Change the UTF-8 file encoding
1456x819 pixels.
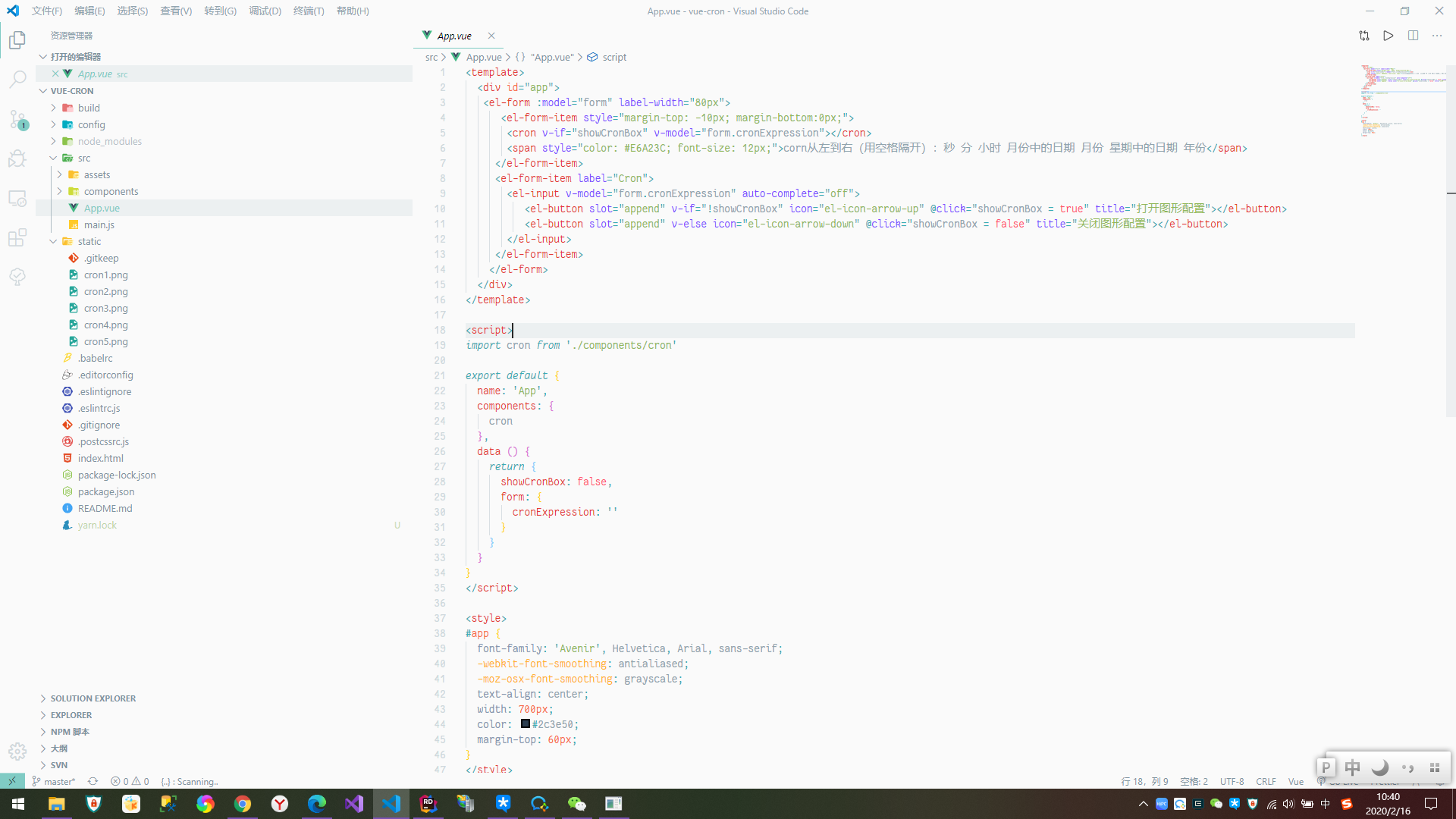point(1232,781)
